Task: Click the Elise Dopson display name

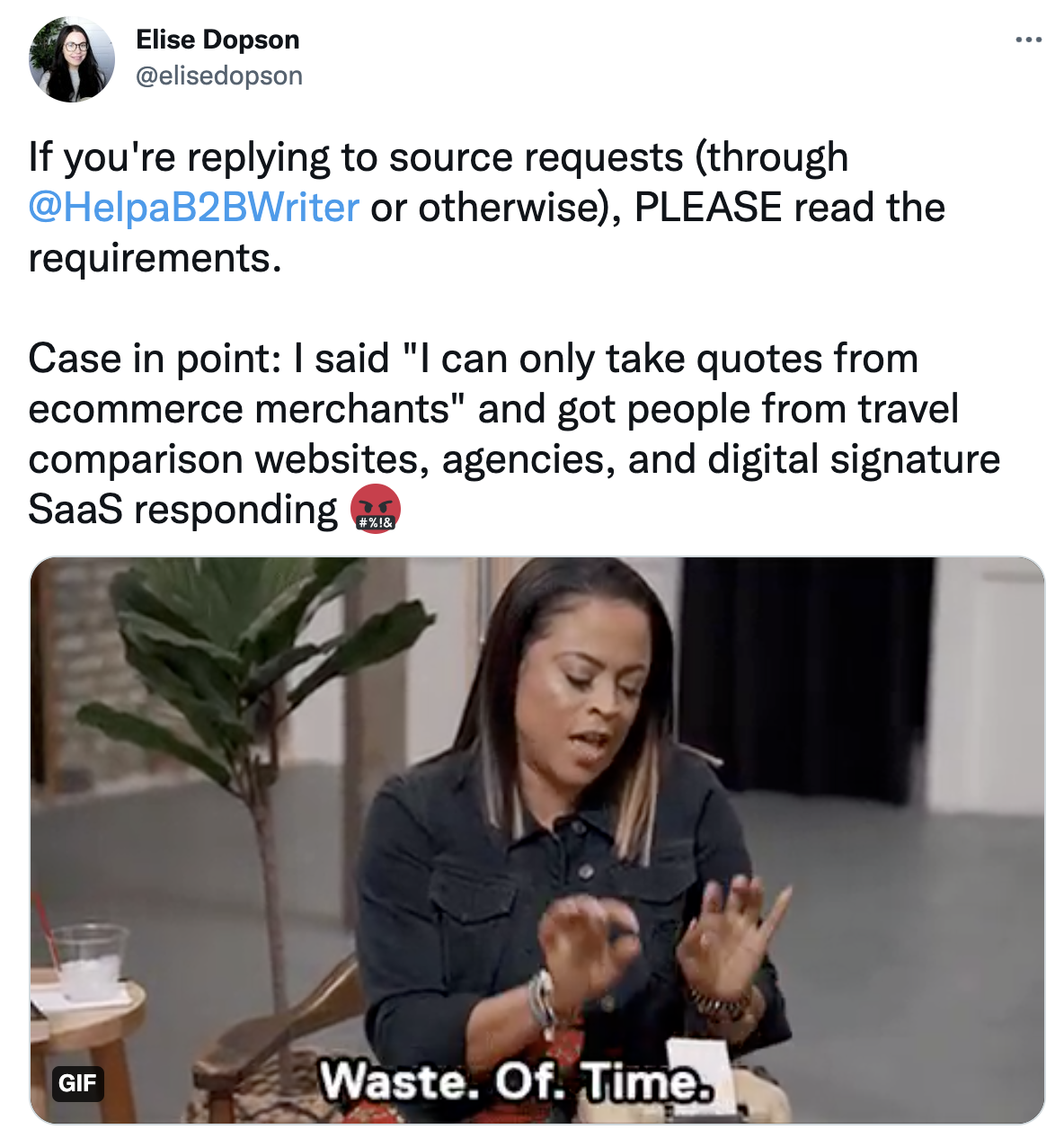Action: tap(217, 40)
